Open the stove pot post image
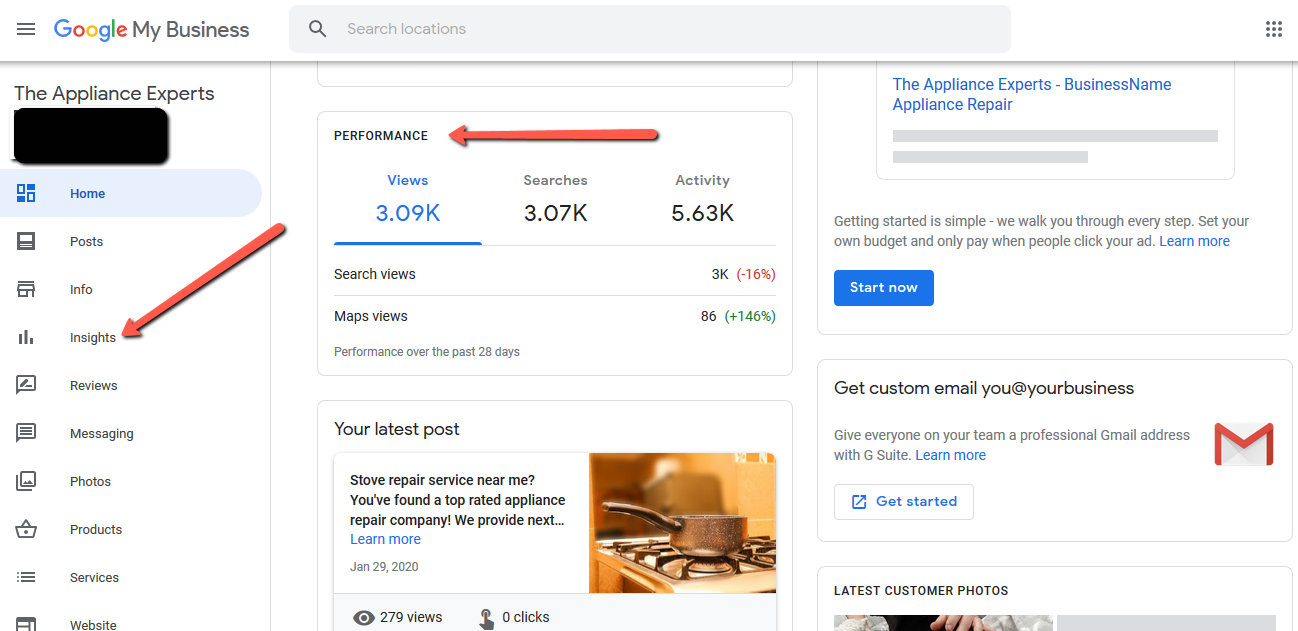1298x631 pixels. [682, 523]
